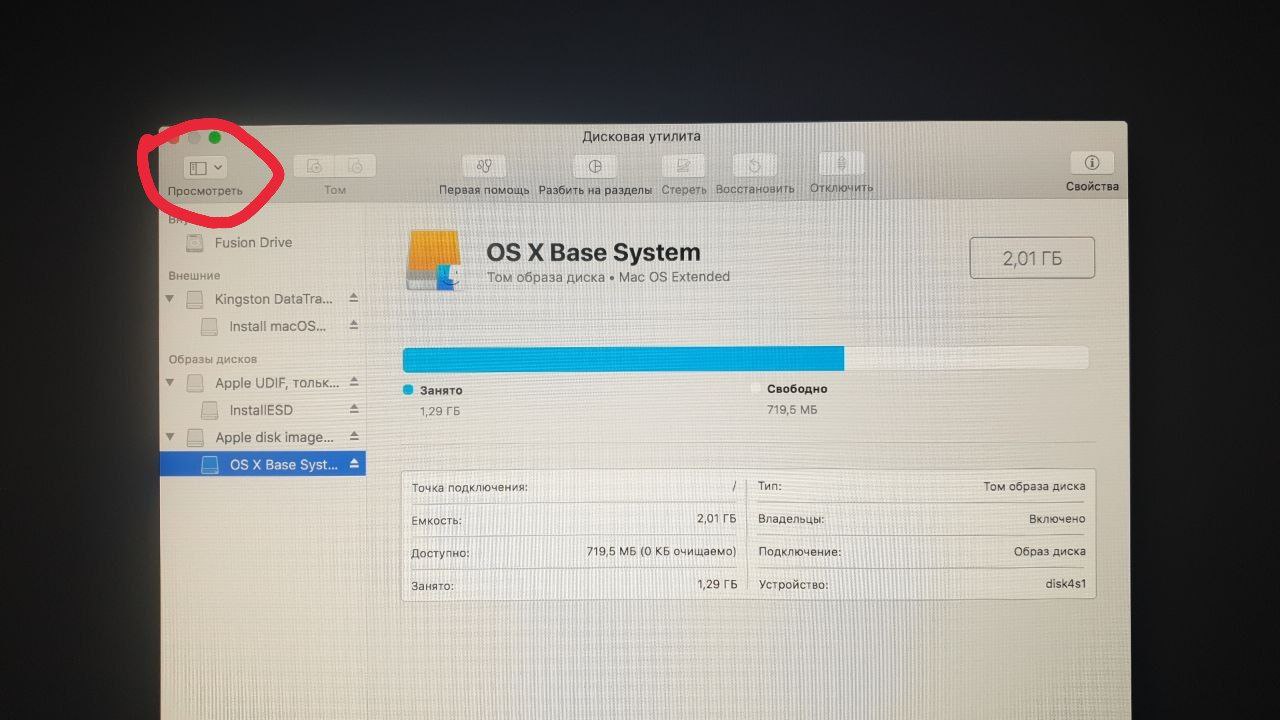Click the add volume icon
Image resolution: width=1280 pixels, height=720 pixels.
(314, 167)
